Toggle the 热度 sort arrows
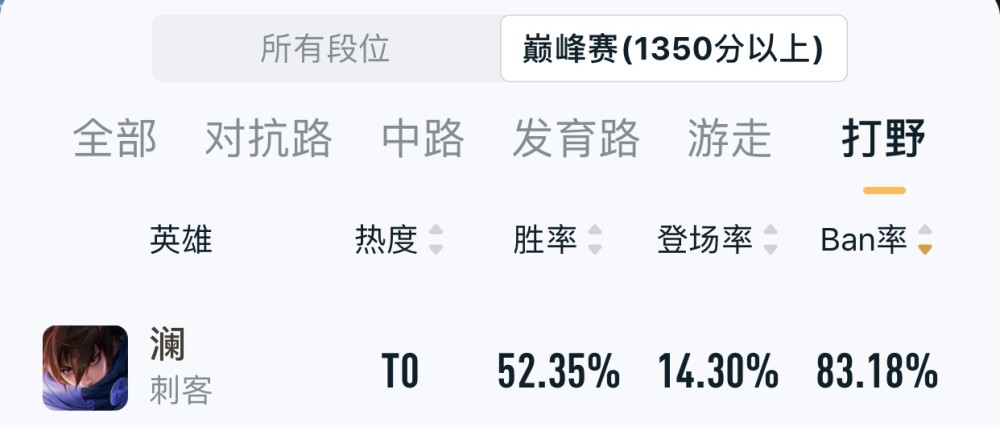1000x427 pixels. click(x=436, y=240)
